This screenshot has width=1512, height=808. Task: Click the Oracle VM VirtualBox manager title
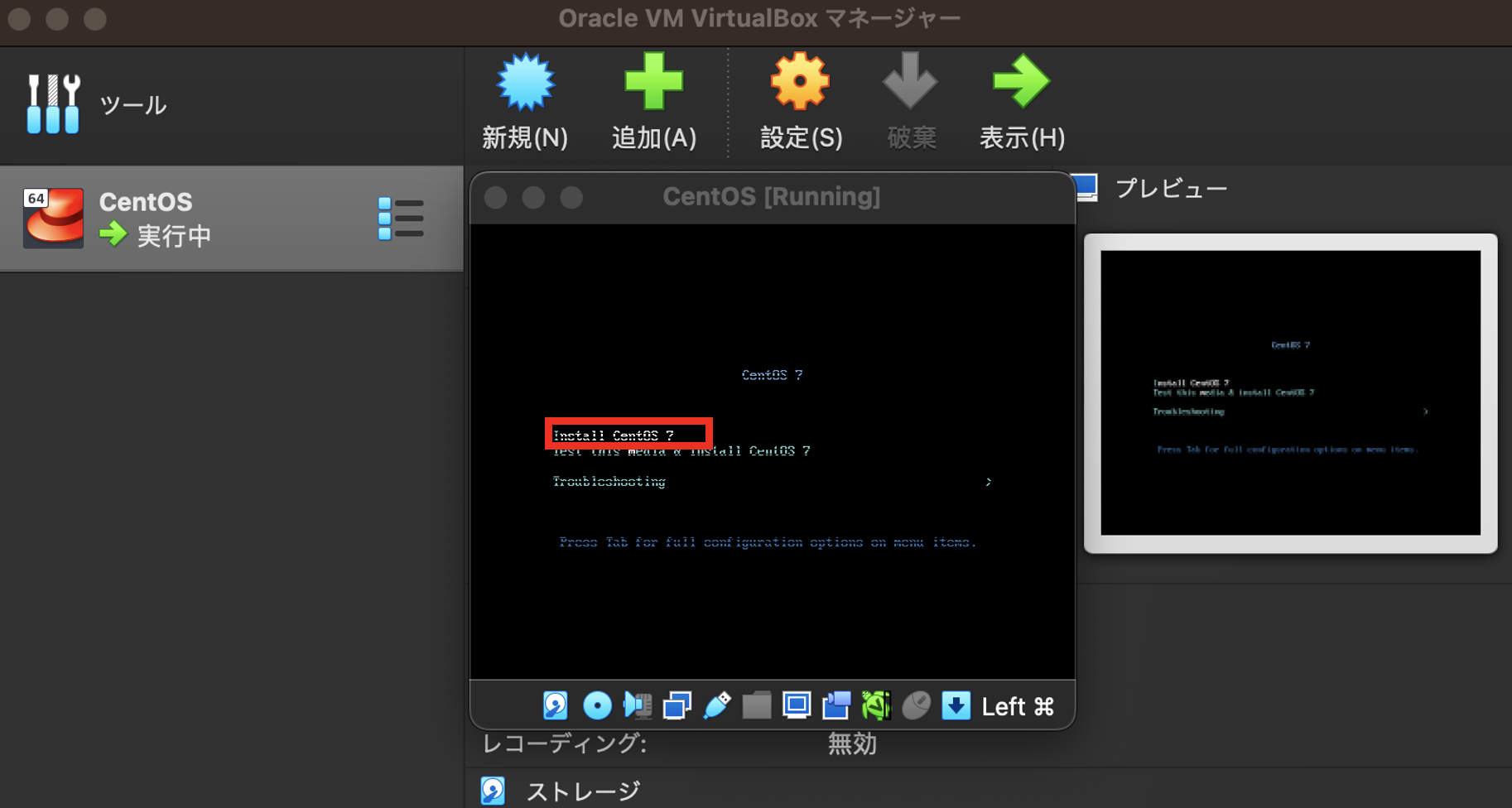coord(759,18)
